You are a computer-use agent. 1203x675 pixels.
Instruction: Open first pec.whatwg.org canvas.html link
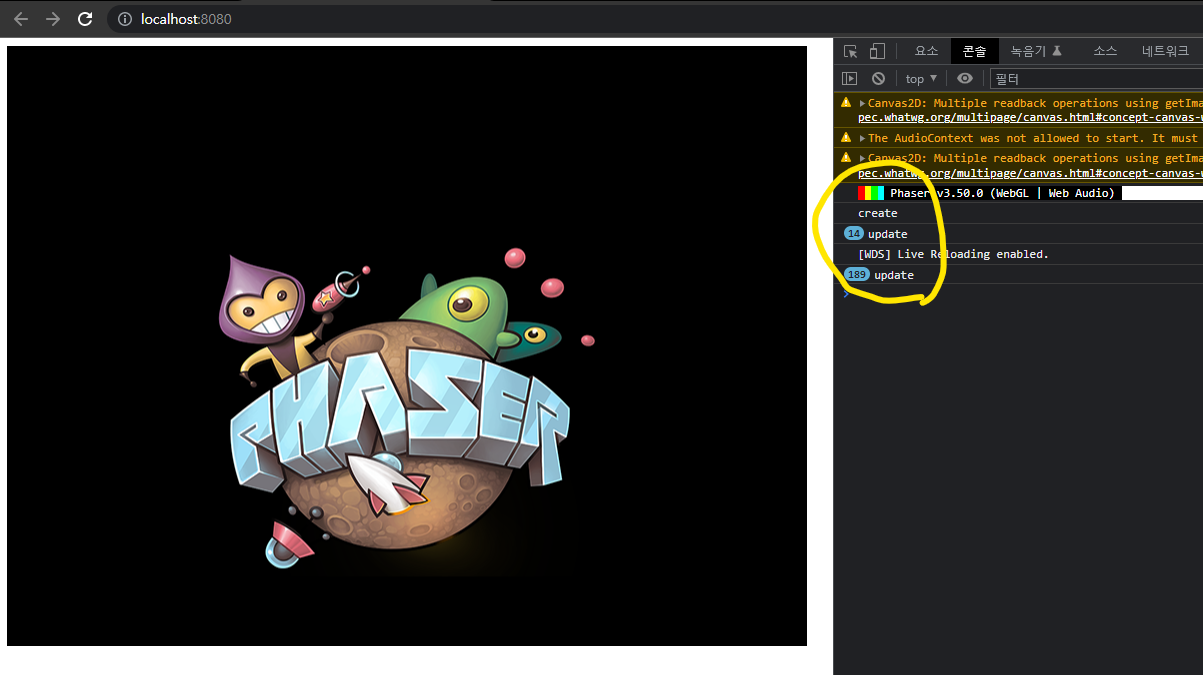pyautogui.click(x=1030, y=117)
